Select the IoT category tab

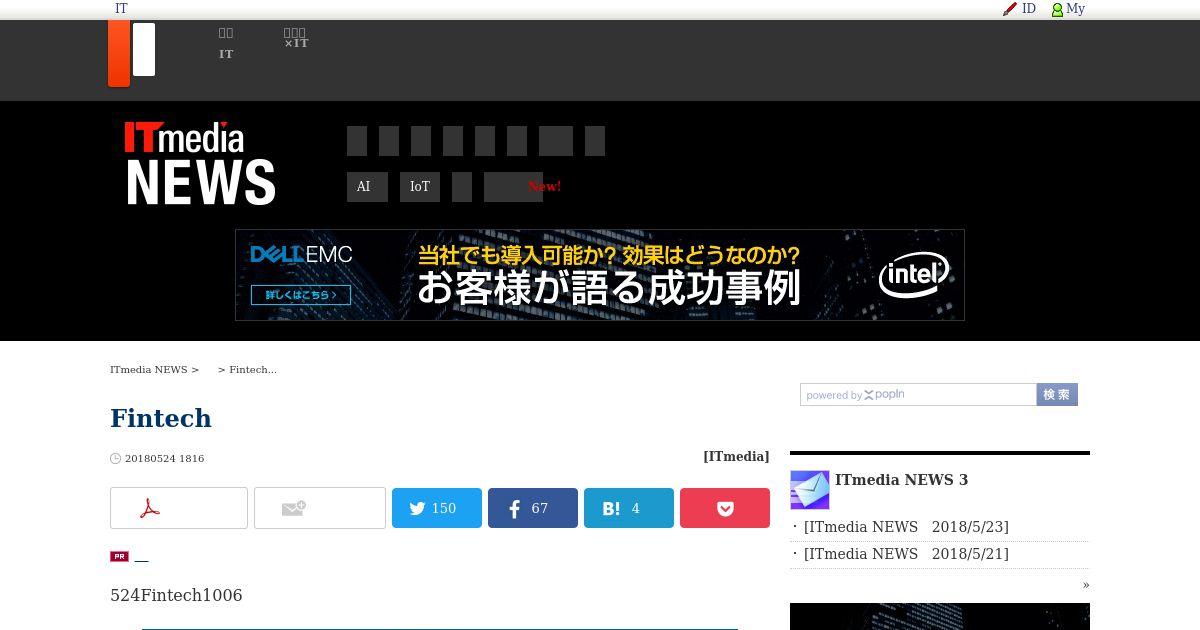pyautogui.click(x=420, y=187)
